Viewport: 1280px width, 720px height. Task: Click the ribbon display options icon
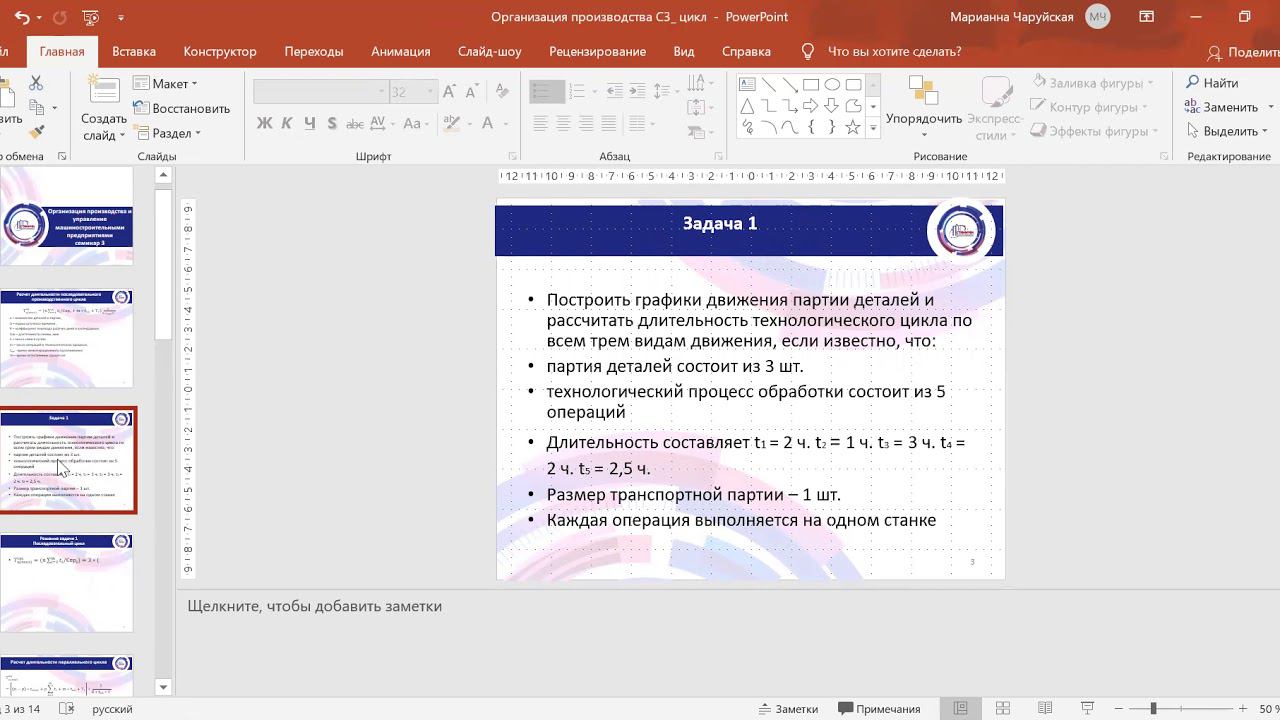click(1147, 17)
